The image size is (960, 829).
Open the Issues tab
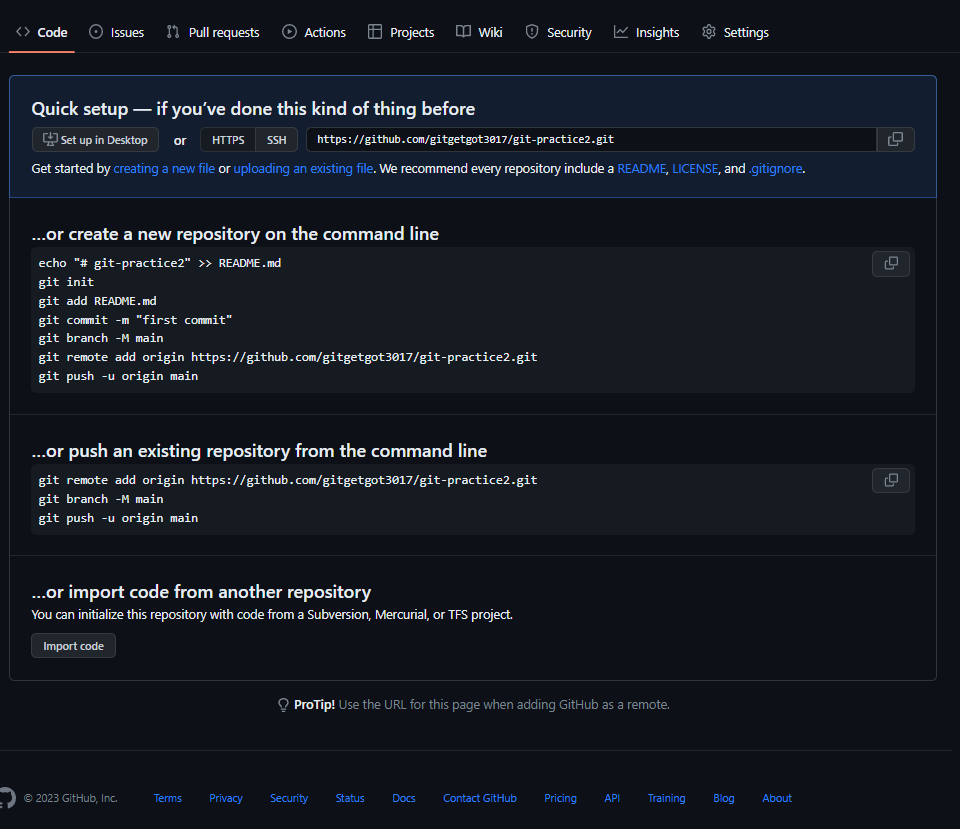pyautogui.click(x=116, y=32)
